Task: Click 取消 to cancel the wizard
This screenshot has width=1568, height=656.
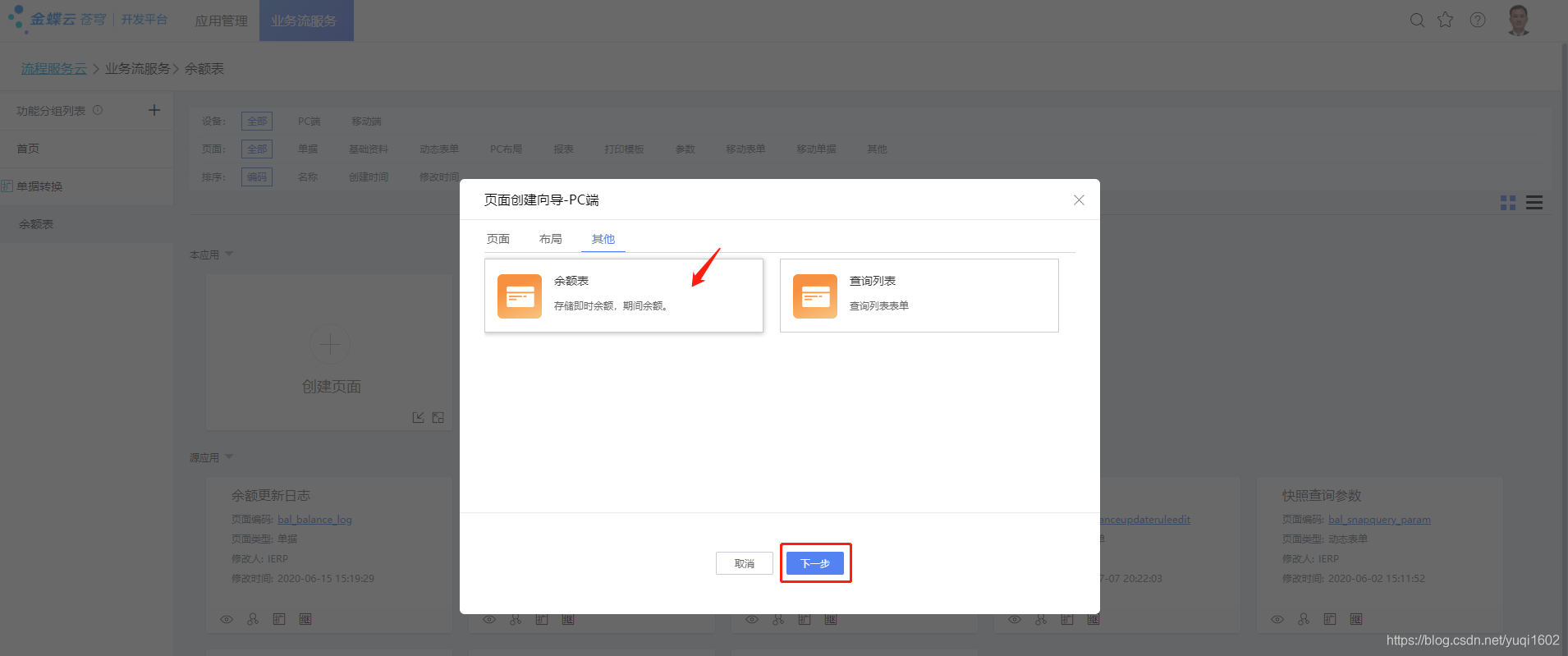Action: click(745, 563)
